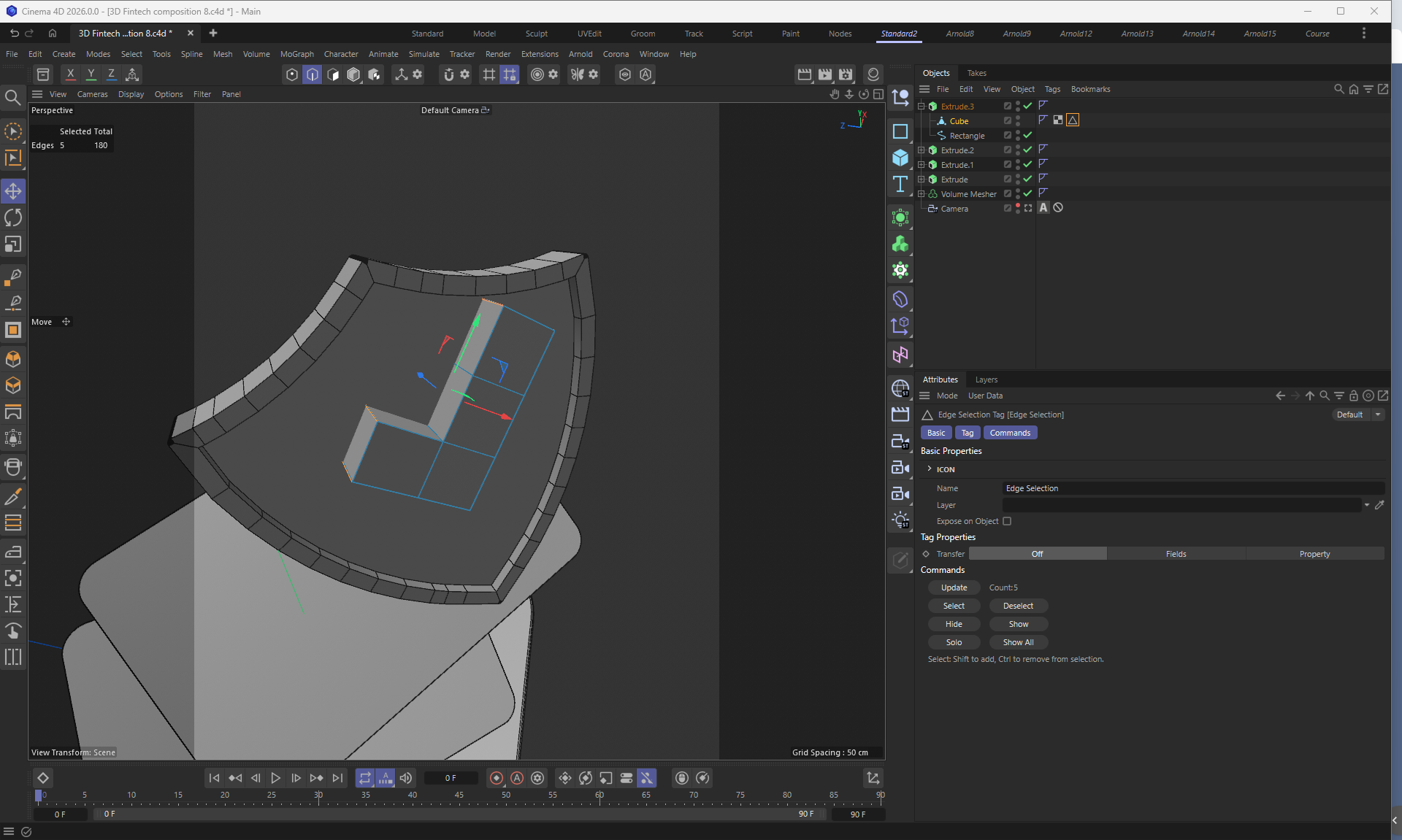1402x840 pixels.
Task: Add a Cube primitive from palette
Action: tap(900, 158)
